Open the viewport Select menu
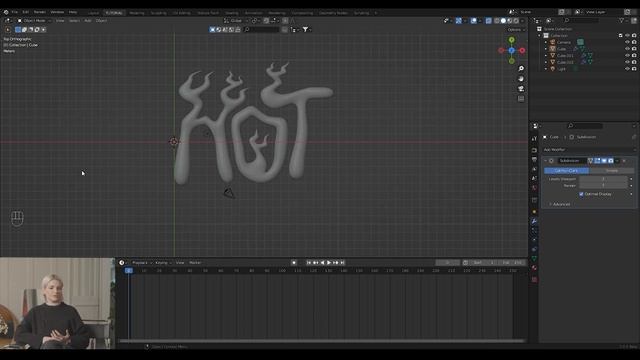Image resolution: width=640 pixels, height=360 pixels. tap(74, 20)
